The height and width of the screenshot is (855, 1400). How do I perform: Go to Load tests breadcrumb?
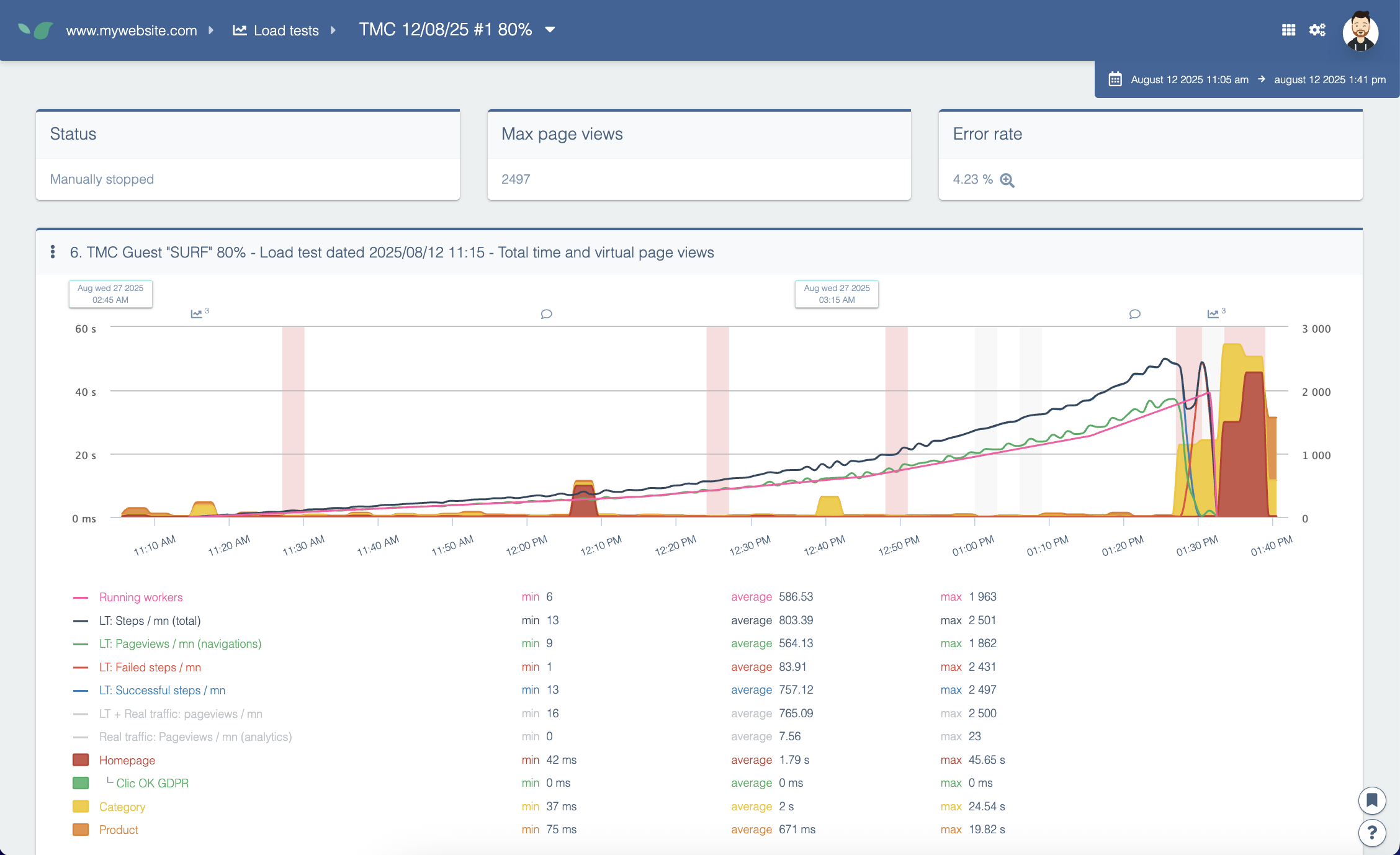point(286,30)
